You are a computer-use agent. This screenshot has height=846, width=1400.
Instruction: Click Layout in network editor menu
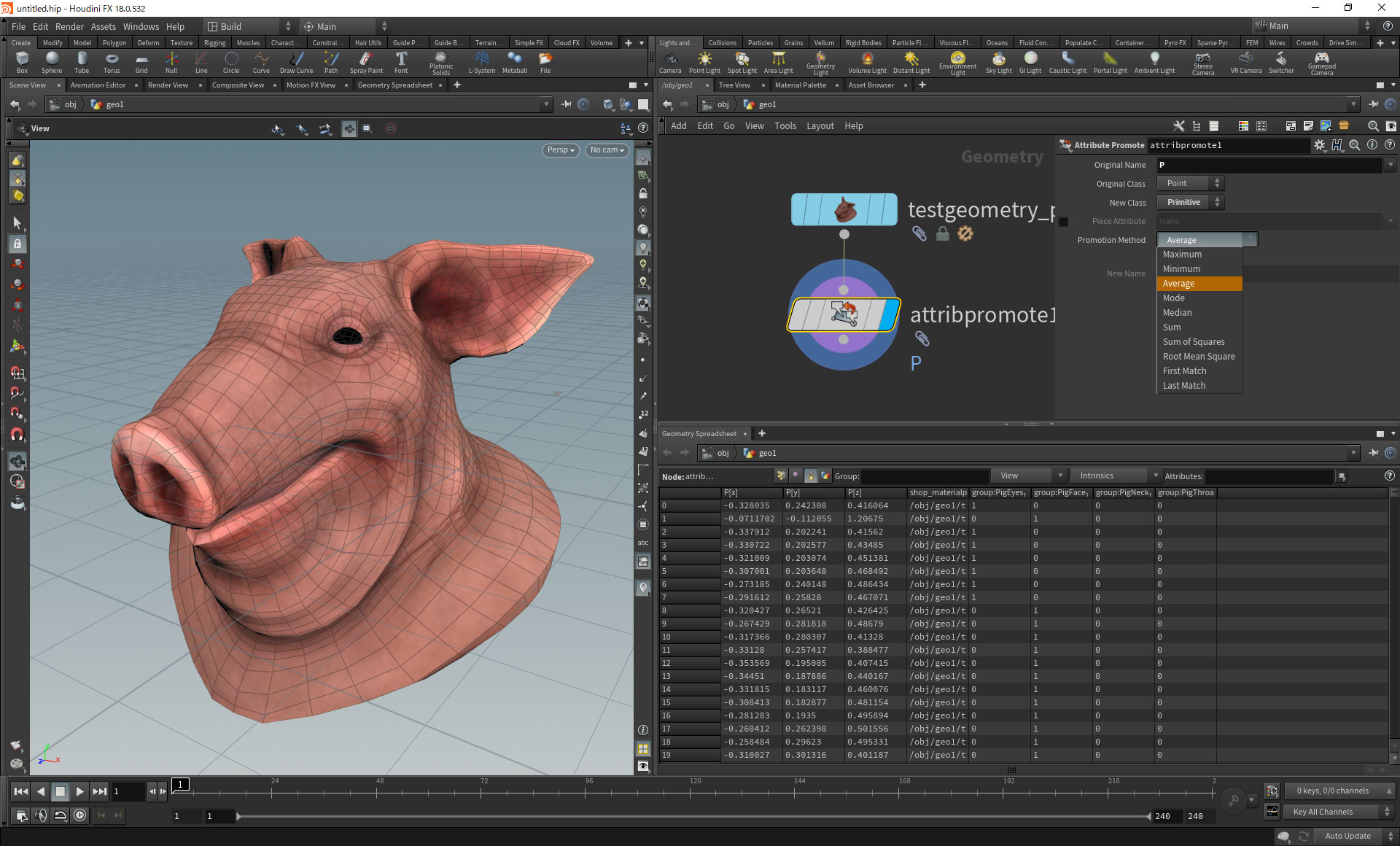(820, 126)
